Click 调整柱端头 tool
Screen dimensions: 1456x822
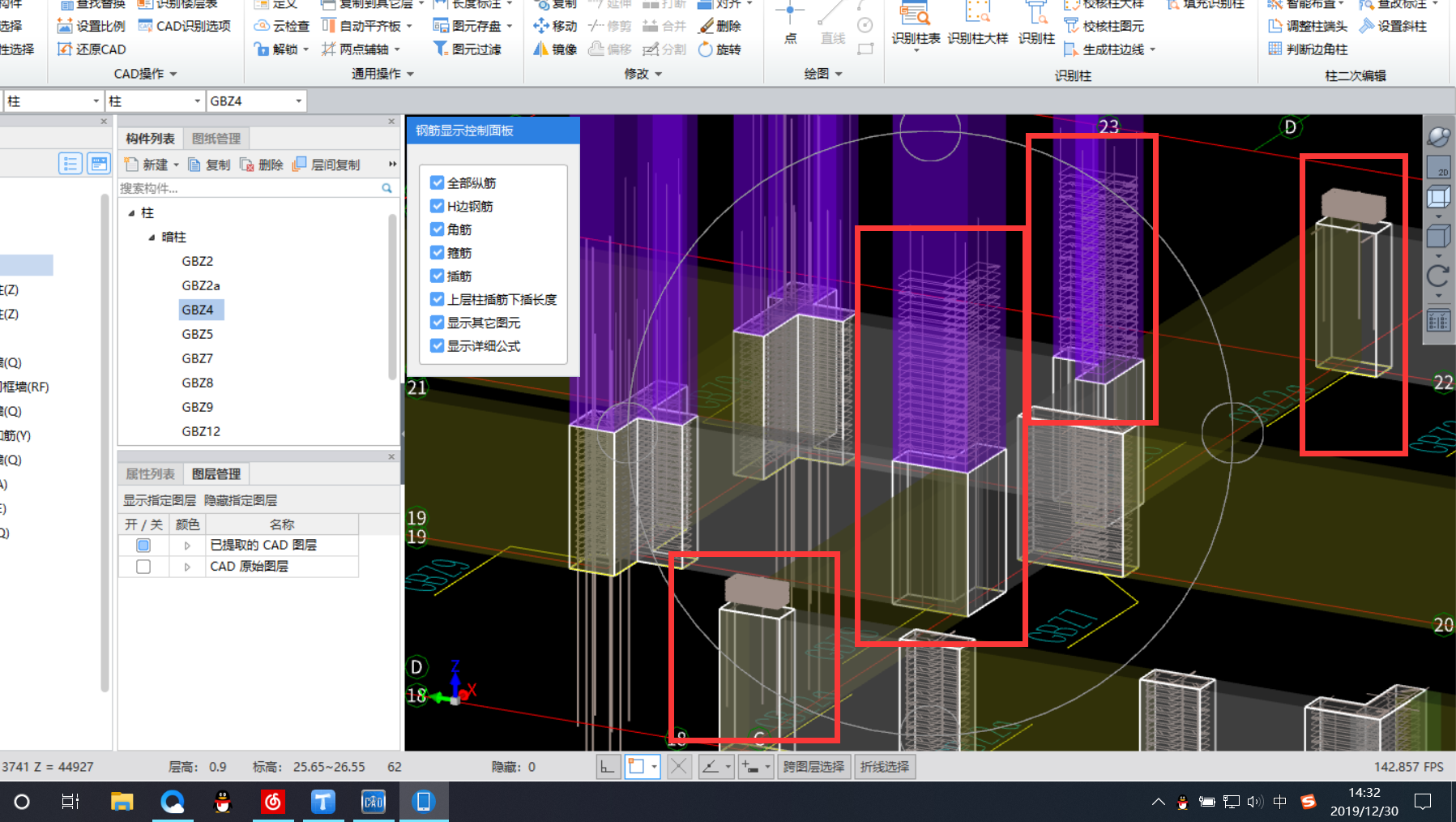pos(1308,26)
